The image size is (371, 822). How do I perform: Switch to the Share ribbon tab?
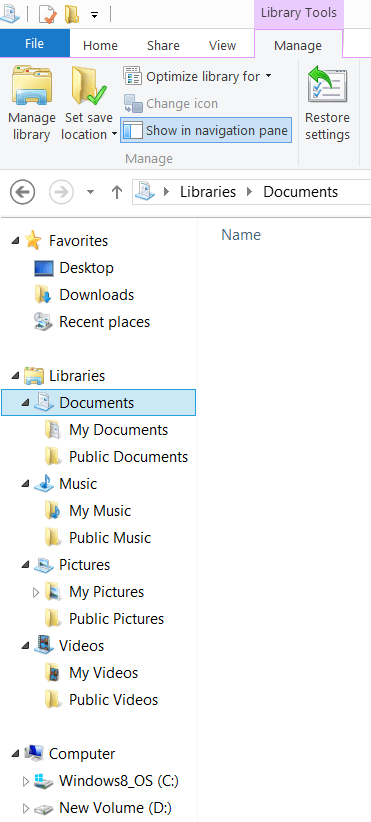163,46
